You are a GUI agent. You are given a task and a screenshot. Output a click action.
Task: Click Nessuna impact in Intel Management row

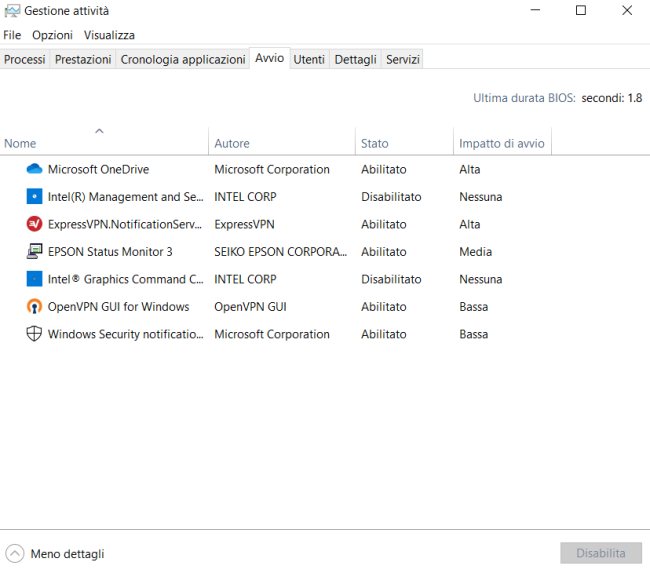point(480,197)
